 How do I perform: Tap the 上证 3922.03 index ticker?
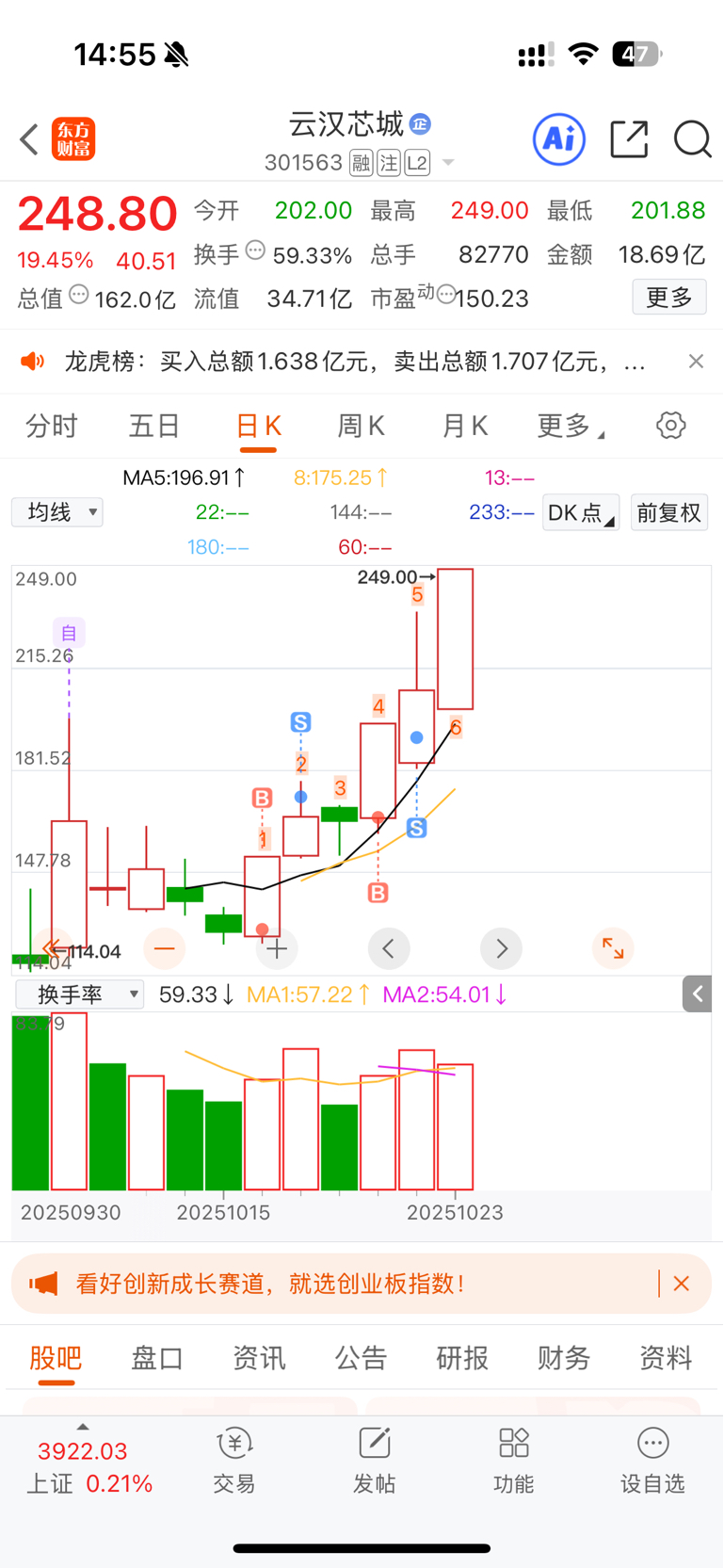(x=89, y=1467)
